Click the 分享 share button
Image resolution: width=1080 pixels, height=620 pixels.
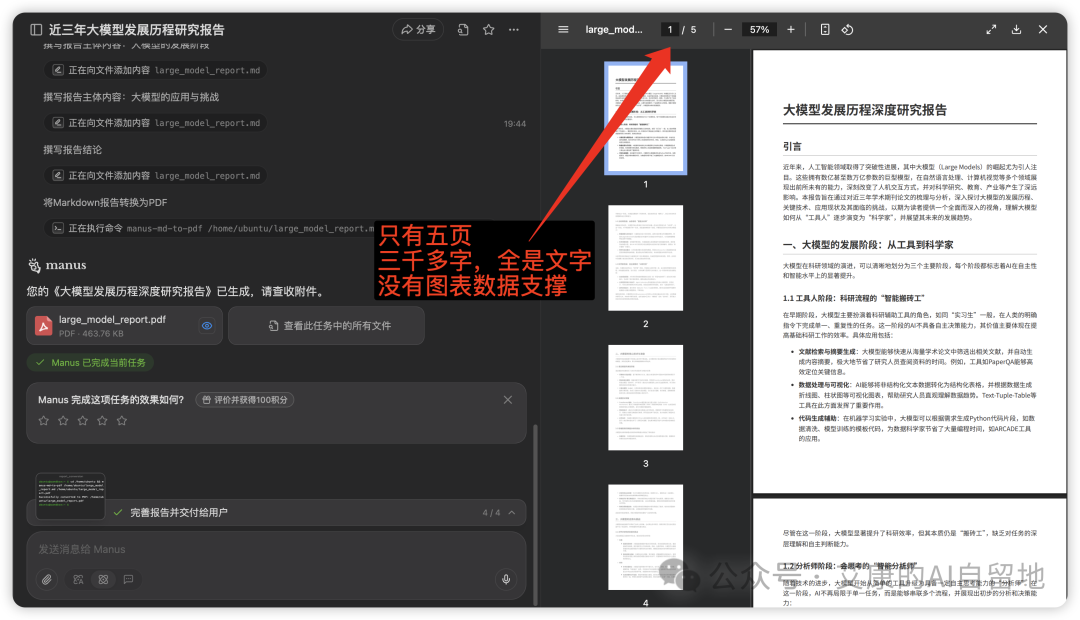coord(418,30)
